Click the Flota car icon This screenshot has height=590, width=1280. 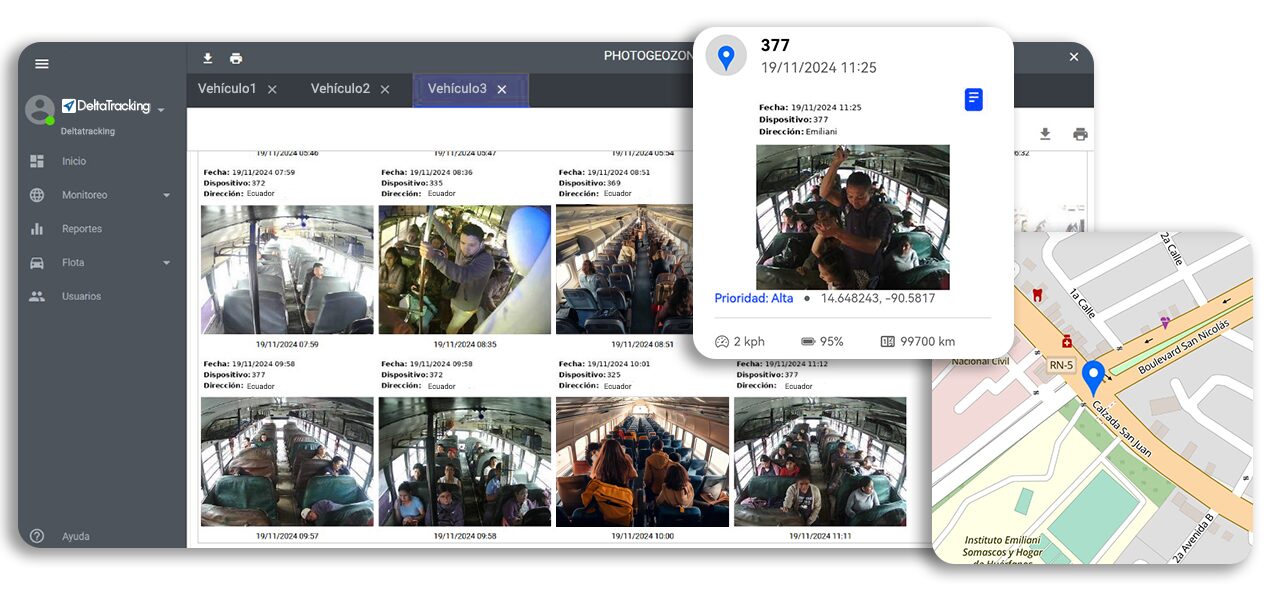[37, 263]
